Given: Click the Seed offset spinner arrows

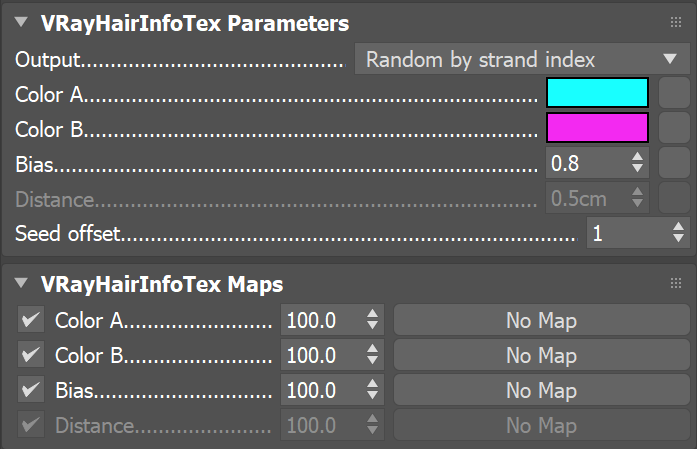Looking at the screenshot, I should [x=678, y=233].
